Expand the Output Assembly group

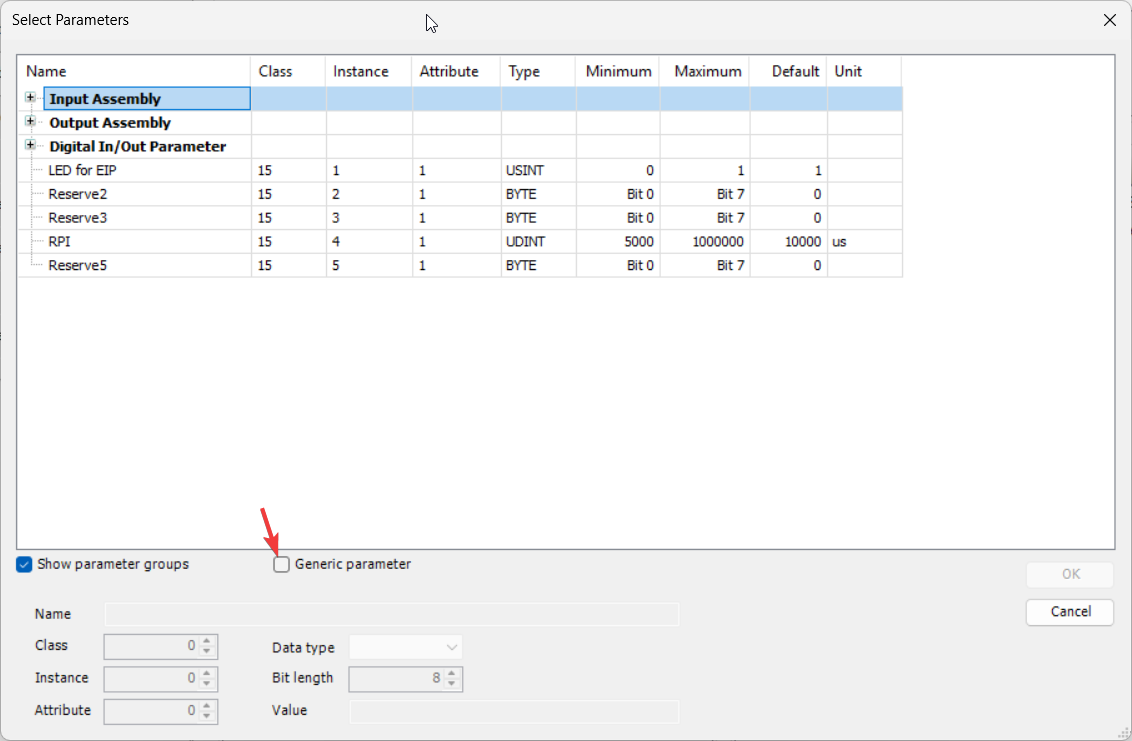click(x=30, y=122)
